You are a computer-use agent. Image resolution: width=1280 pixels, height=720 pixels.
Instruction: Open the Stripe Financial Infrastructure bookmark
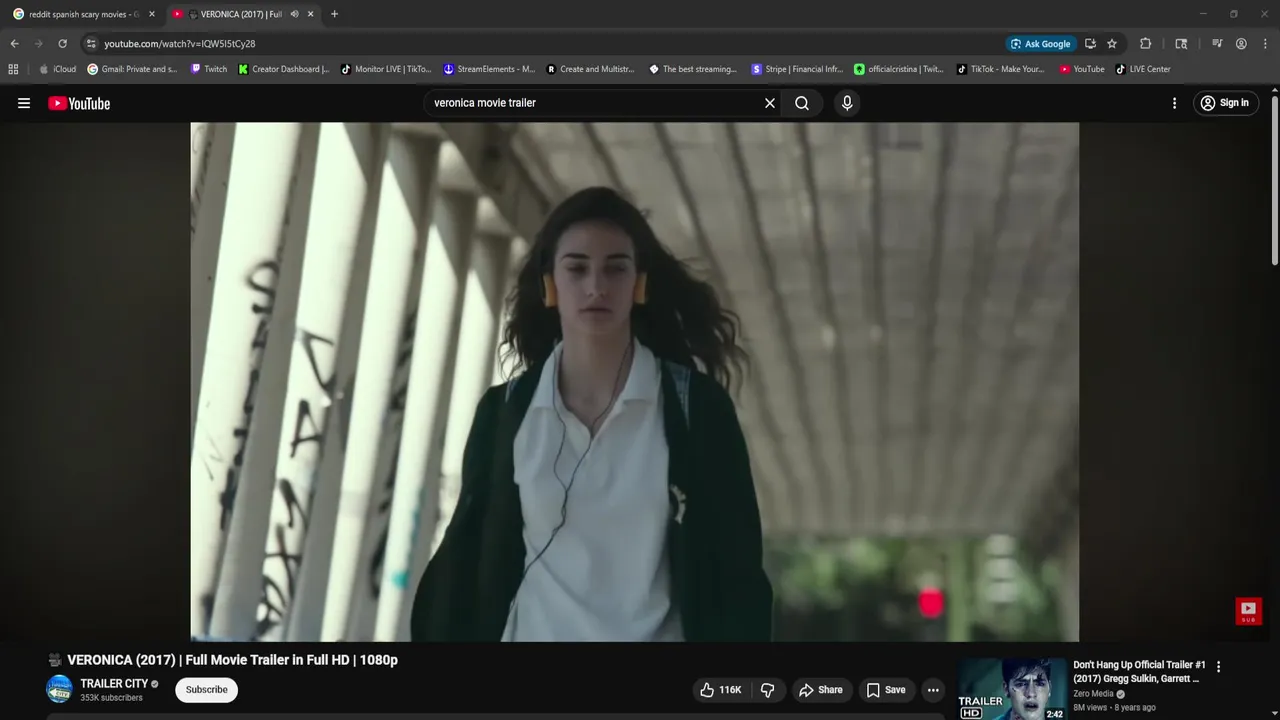click(797, 69)
